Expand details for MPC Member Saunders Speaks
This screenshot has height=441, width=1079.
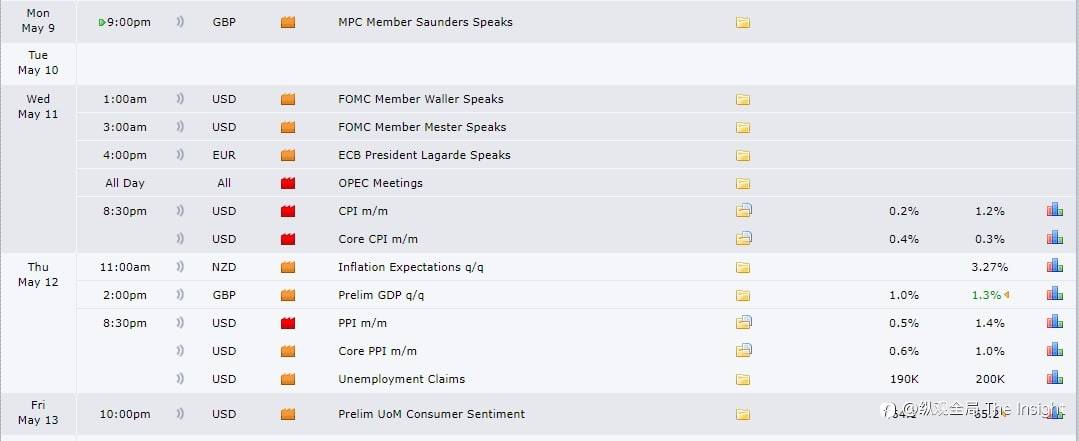(743, 22)
